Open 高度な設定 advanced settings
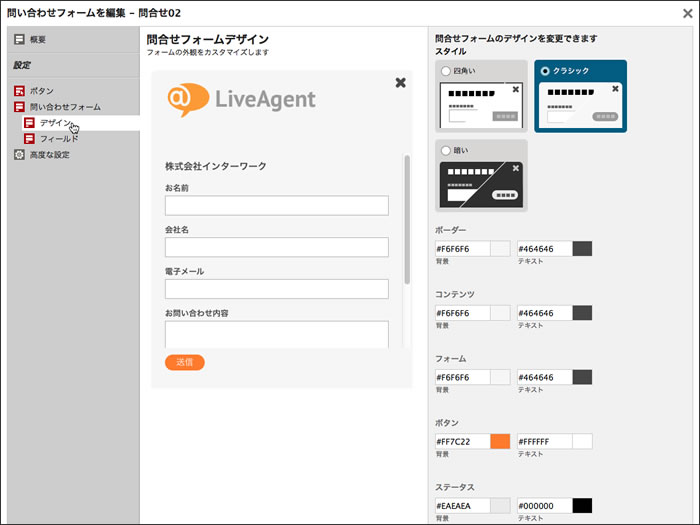Viewport: 700px width, 525px height. tap(50, 155)
